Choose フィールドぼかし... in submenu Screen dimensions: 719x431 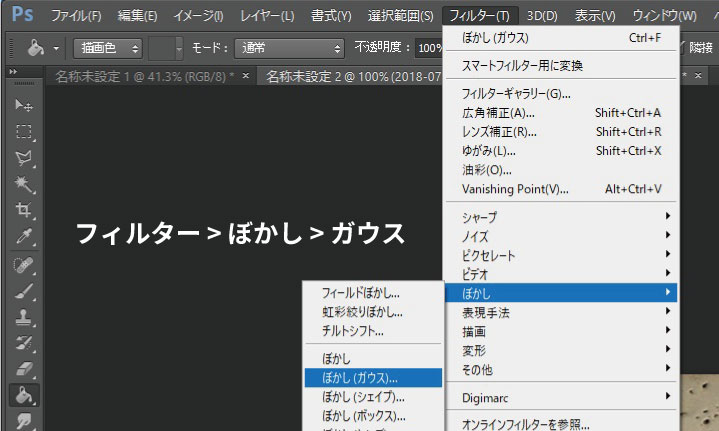click(373, 293)
